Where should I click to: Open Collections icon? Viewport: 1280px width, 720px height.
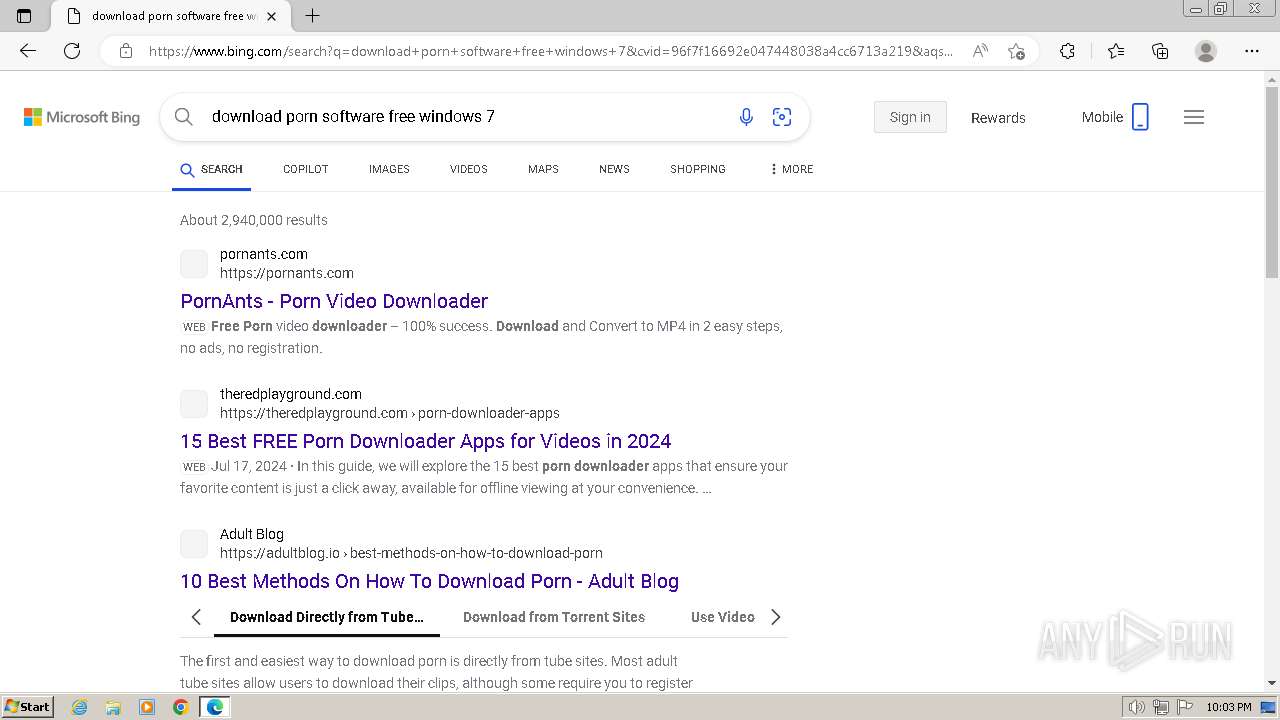coord(1160,51)
